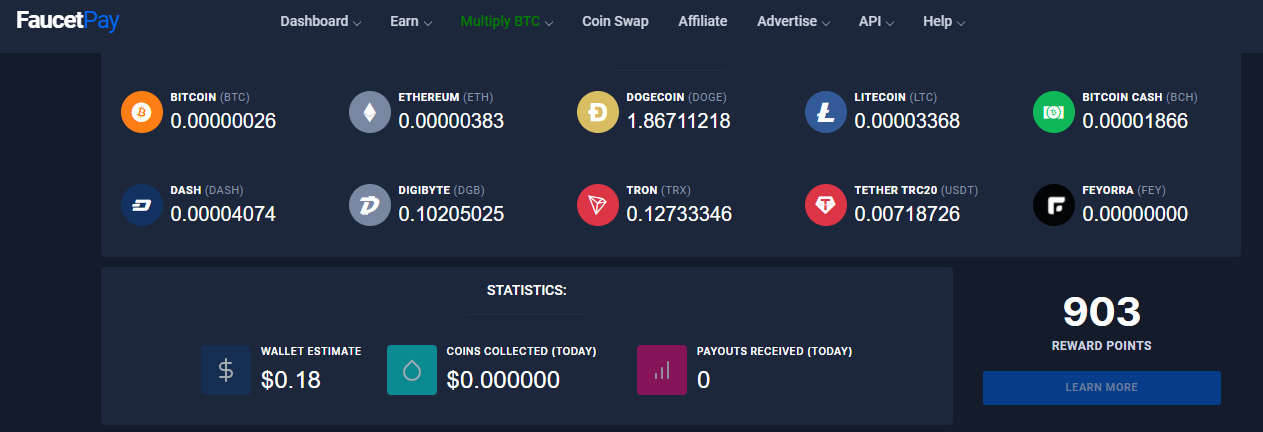Click the STATISTICS heading
Image resolution: width=1263 pixels, height=432 pixels.
527,291
